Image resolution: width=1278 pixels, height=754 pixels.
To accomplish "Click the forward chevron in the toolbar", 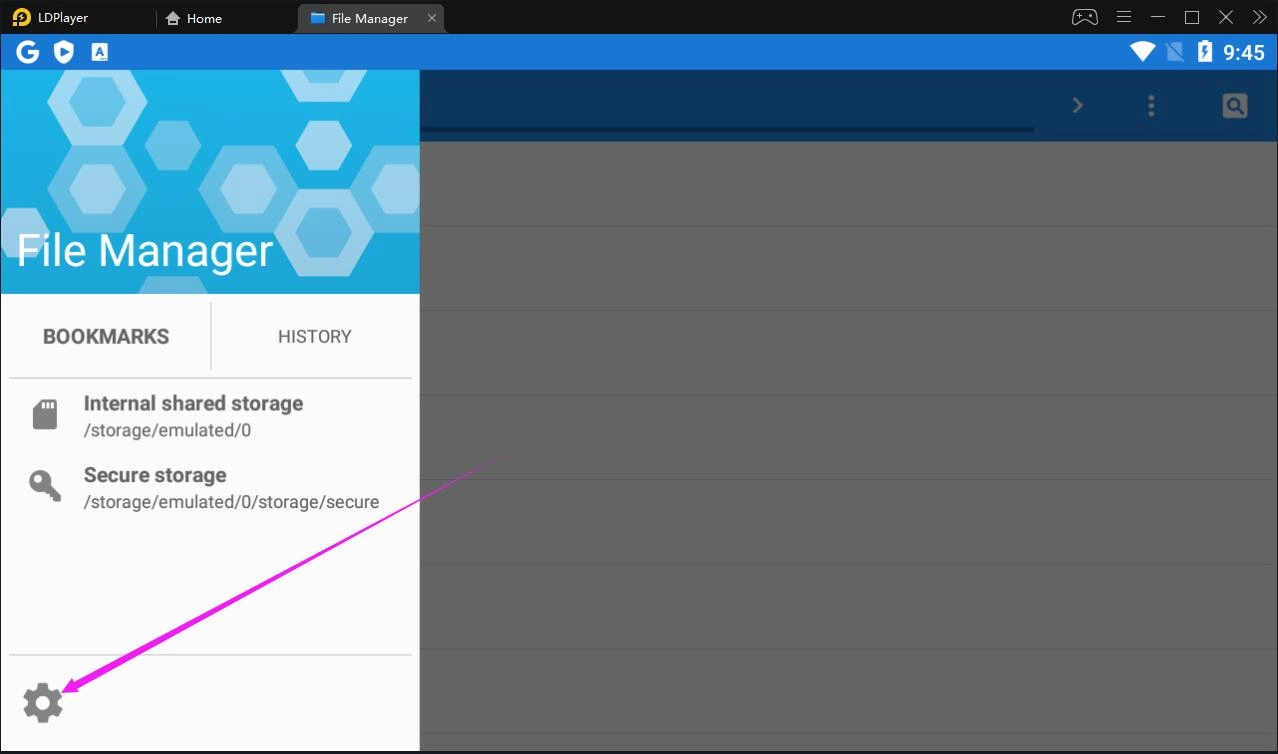I will click(x=1078, y=105).
